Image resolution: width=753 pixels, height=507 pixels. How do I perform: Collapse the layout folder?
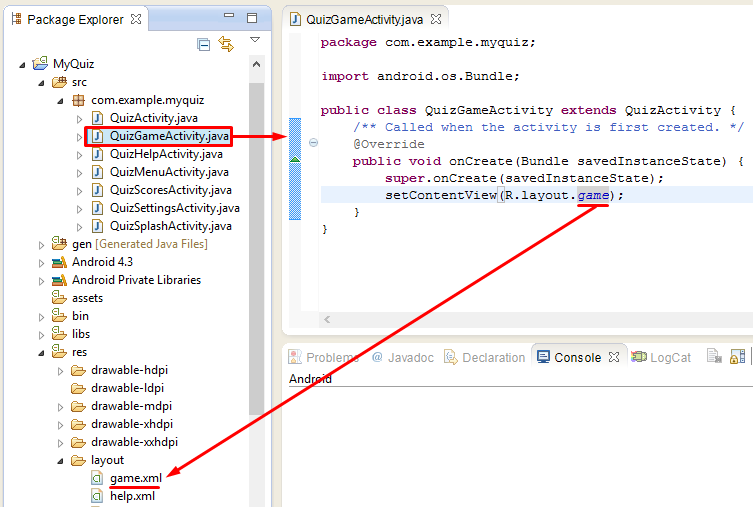[60, 461]
